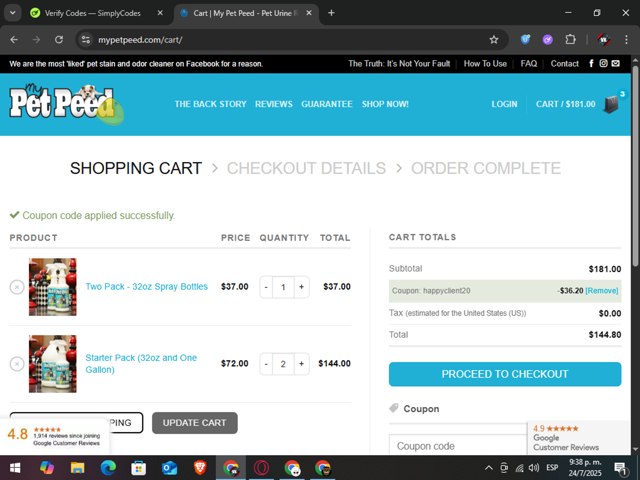Viewport: 640px width, 480px height.
Task: Bookmark this page with the star icon
Action: (494, 40)
